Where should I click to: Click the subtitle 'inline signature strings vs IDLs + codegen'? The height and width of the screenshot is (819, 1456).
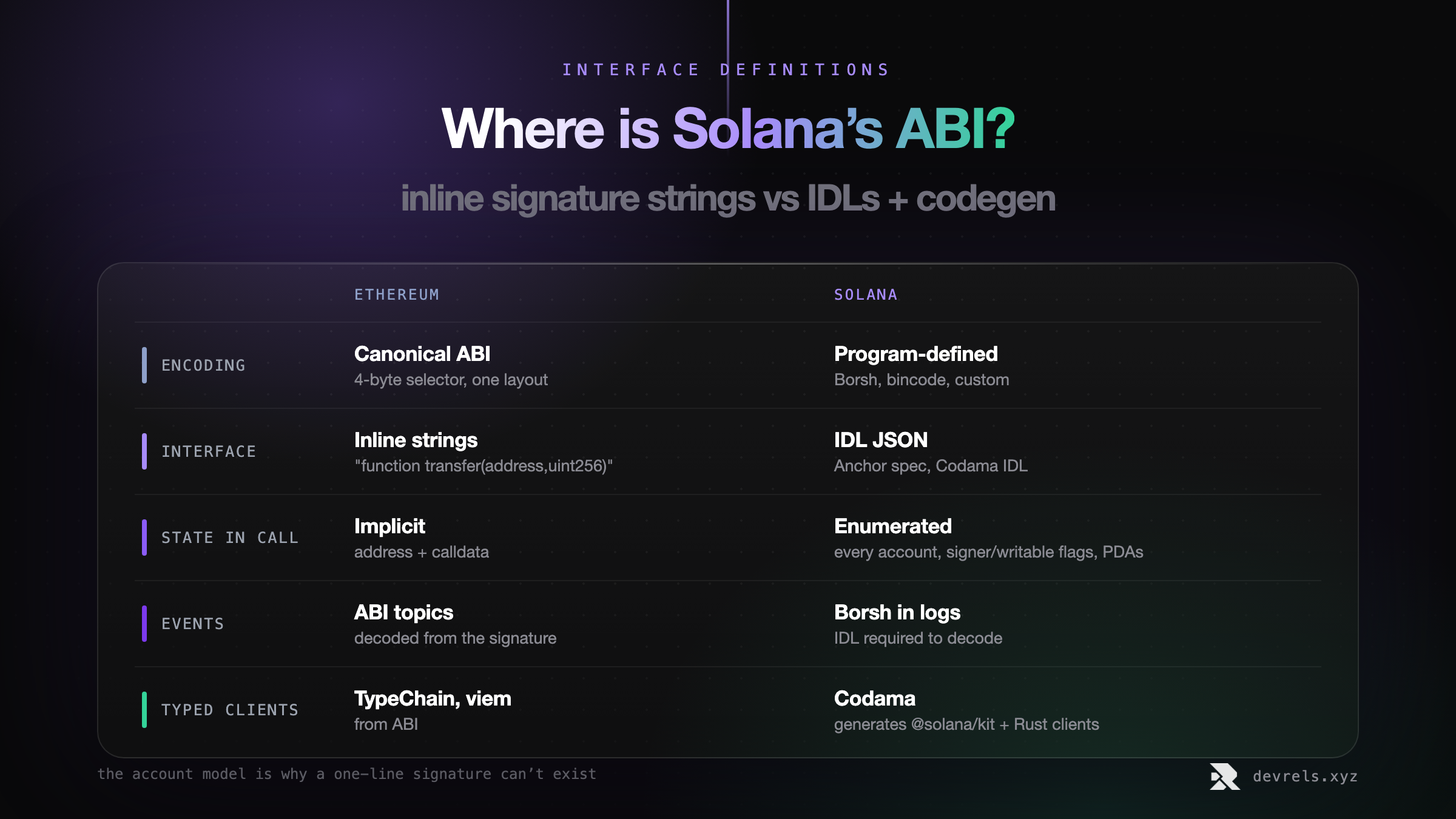[x=728, y=198]
